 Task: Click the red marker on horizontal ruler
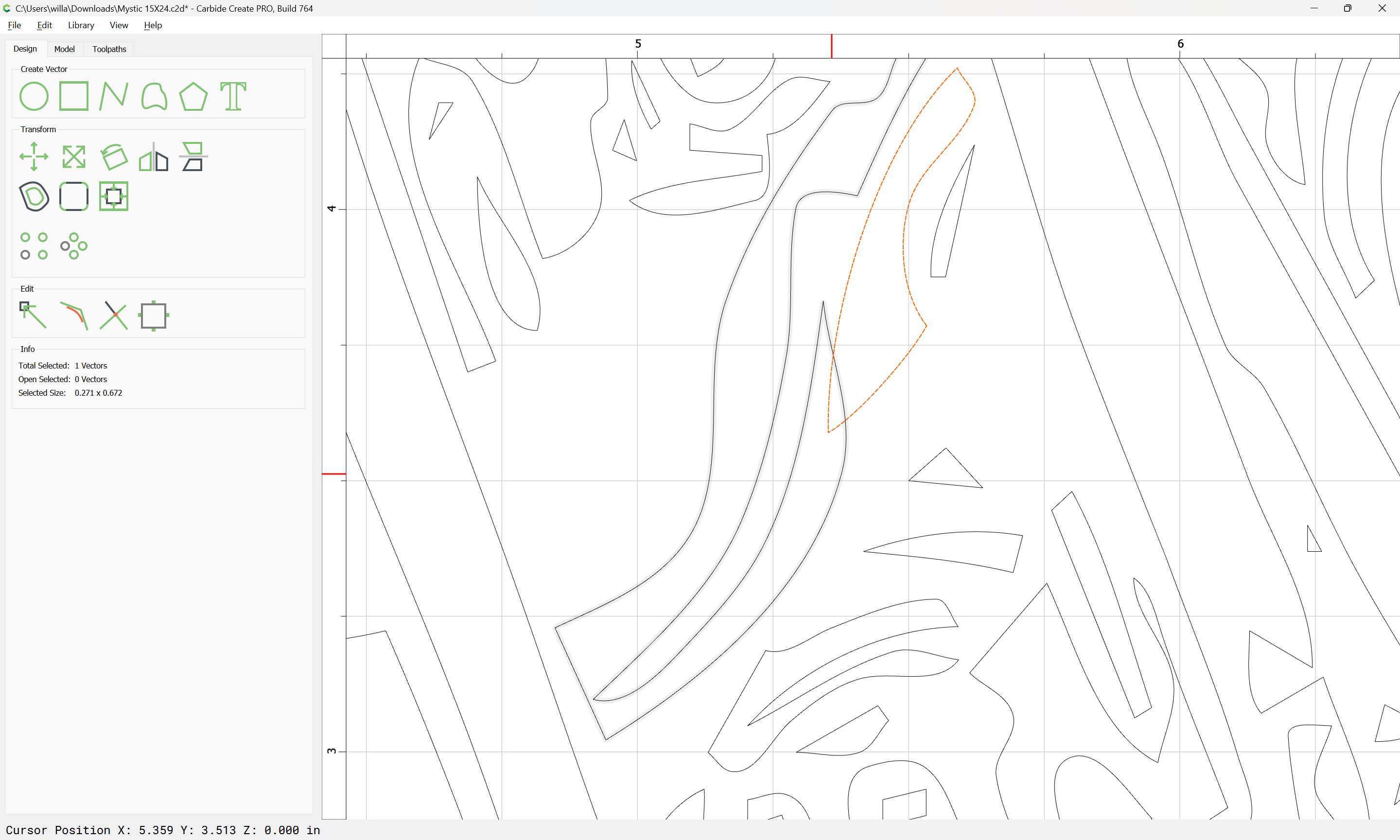pyautogui.click(x=831, y=46)
